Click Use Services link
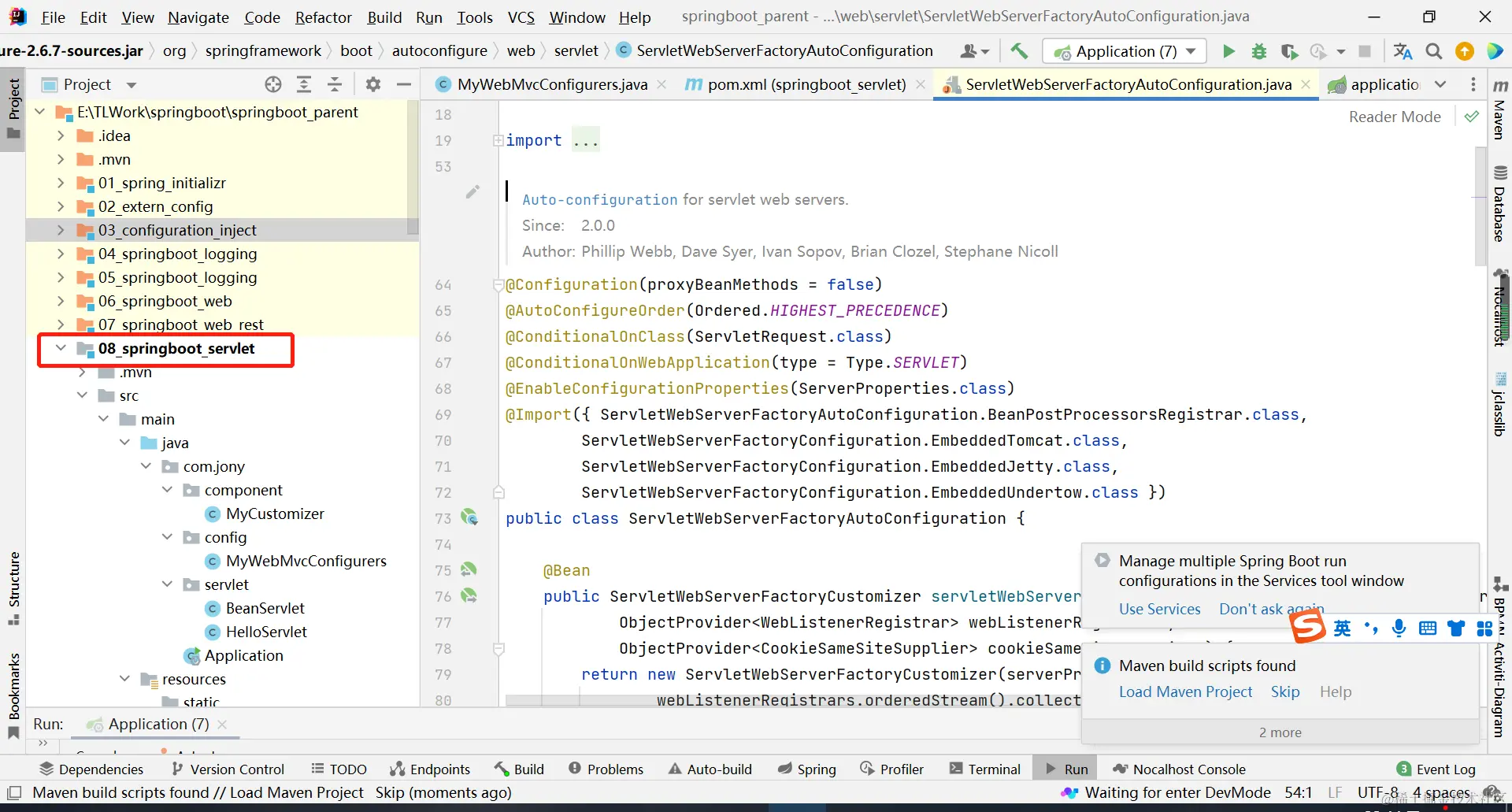This screenshot has height=812, width=1512. click(x=1160, y=609)
